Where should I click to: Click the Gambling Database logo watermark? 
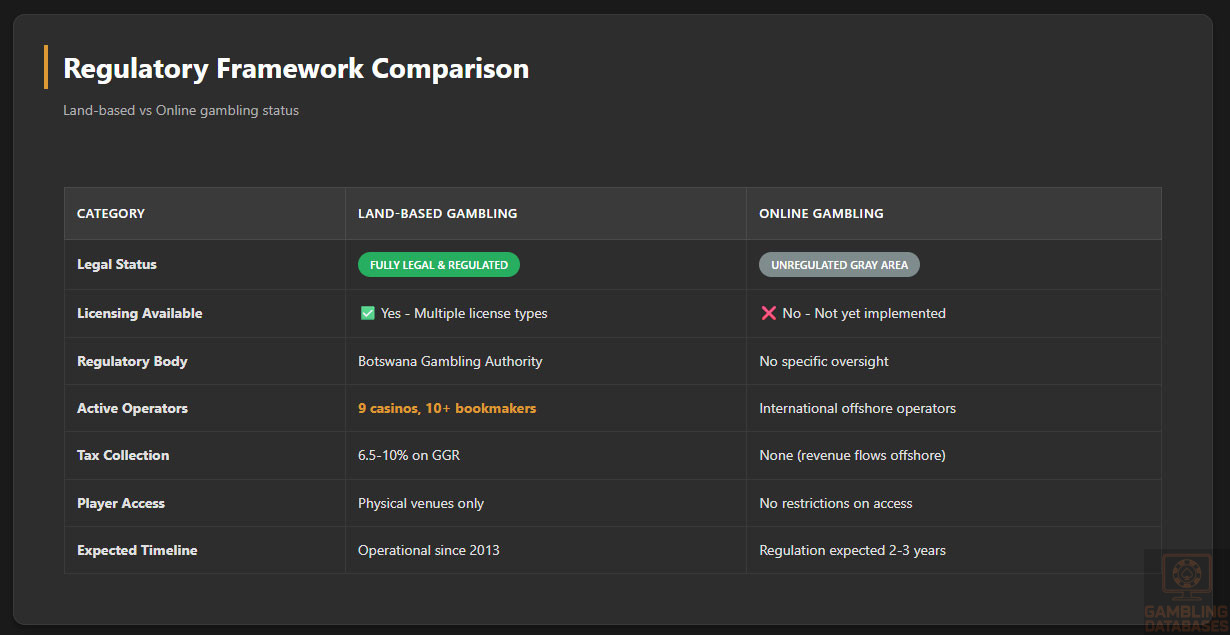click(x=1185, y=590)
